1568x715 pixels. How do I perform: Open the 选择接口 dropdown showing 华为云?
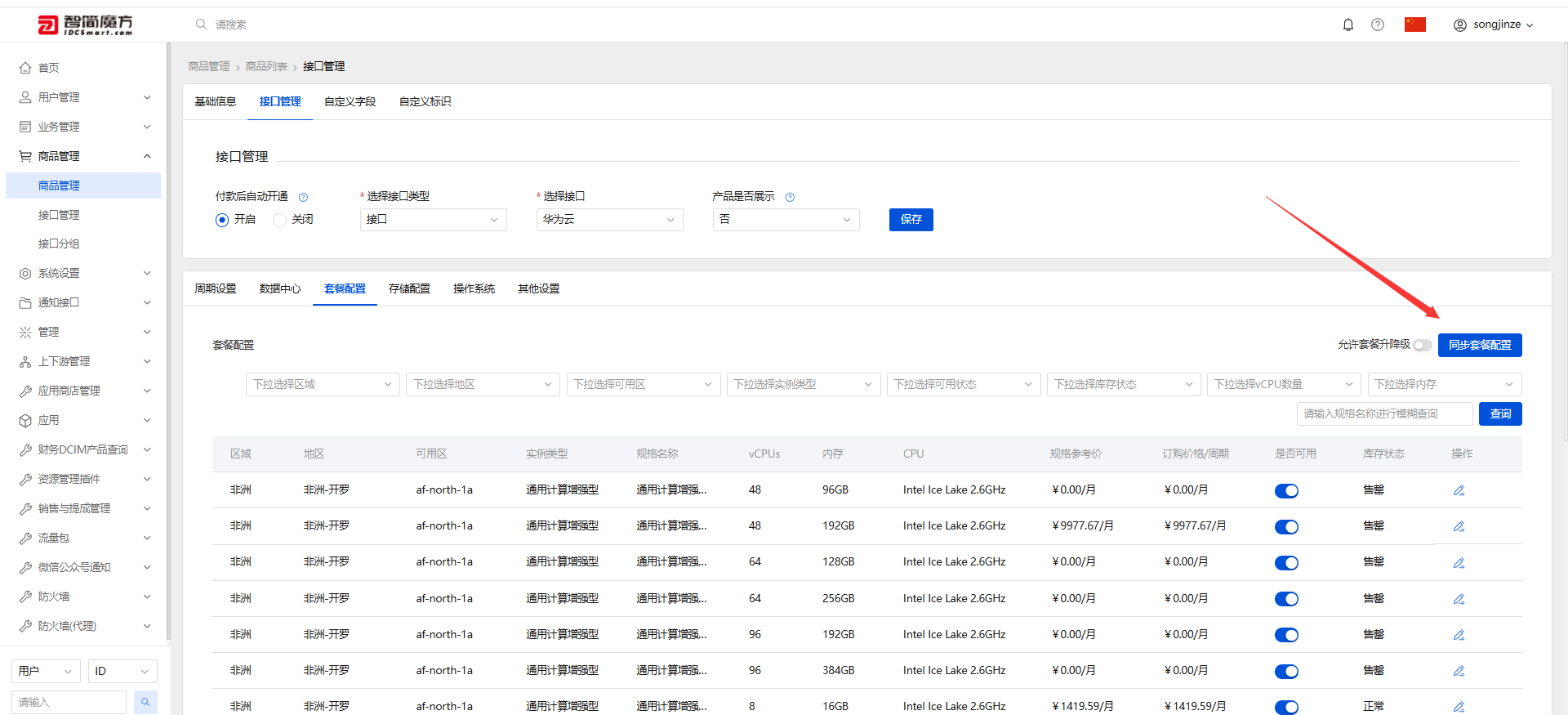coord(609,220)
